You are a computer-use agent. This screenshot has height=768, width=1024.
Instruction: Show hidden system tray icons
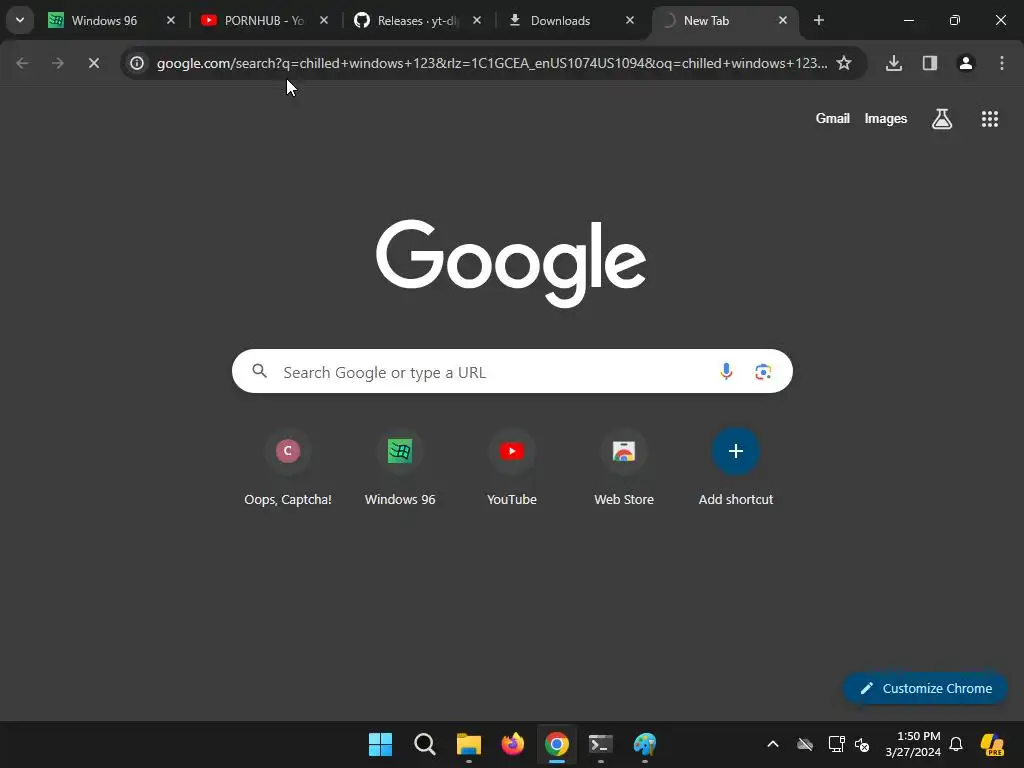point(773,744)
